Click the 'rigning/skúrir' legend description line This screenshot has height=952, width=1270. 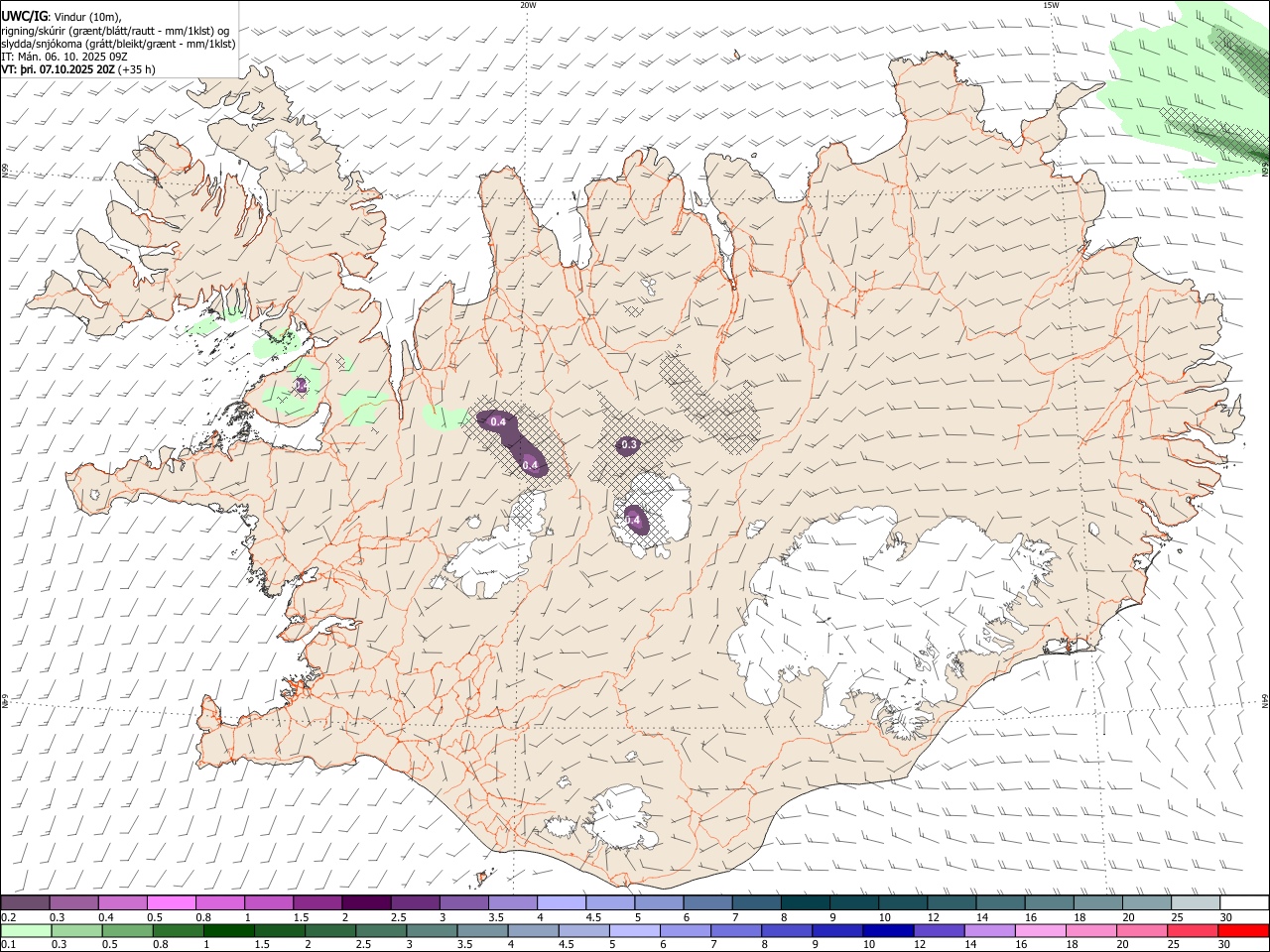[x=115, y=31]
